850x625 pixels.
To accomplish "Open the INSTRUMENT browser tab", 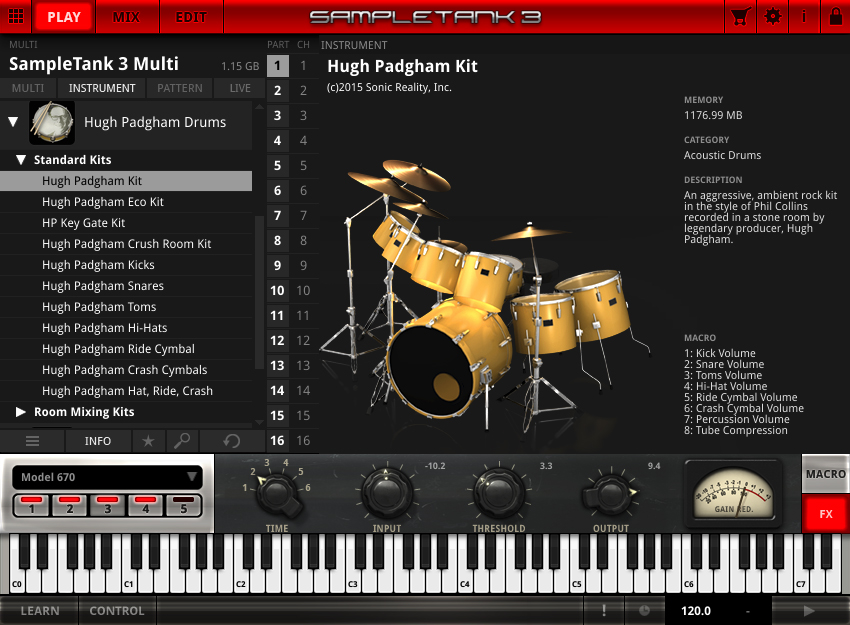I will (102, 88).
